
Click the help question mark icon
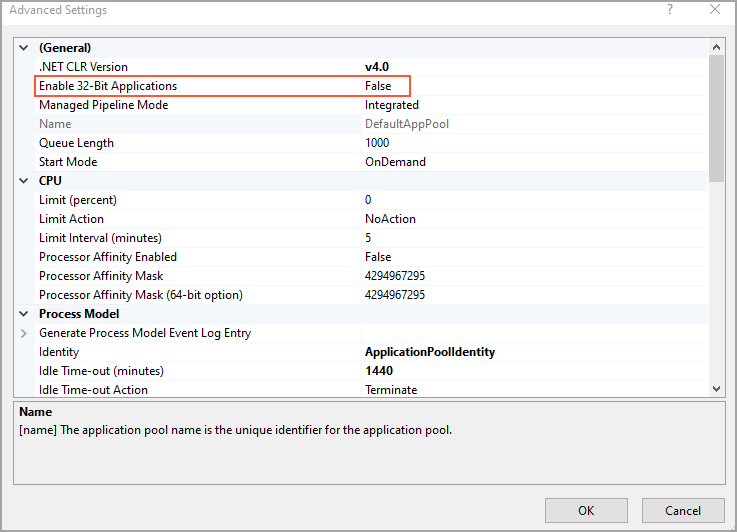669,10
